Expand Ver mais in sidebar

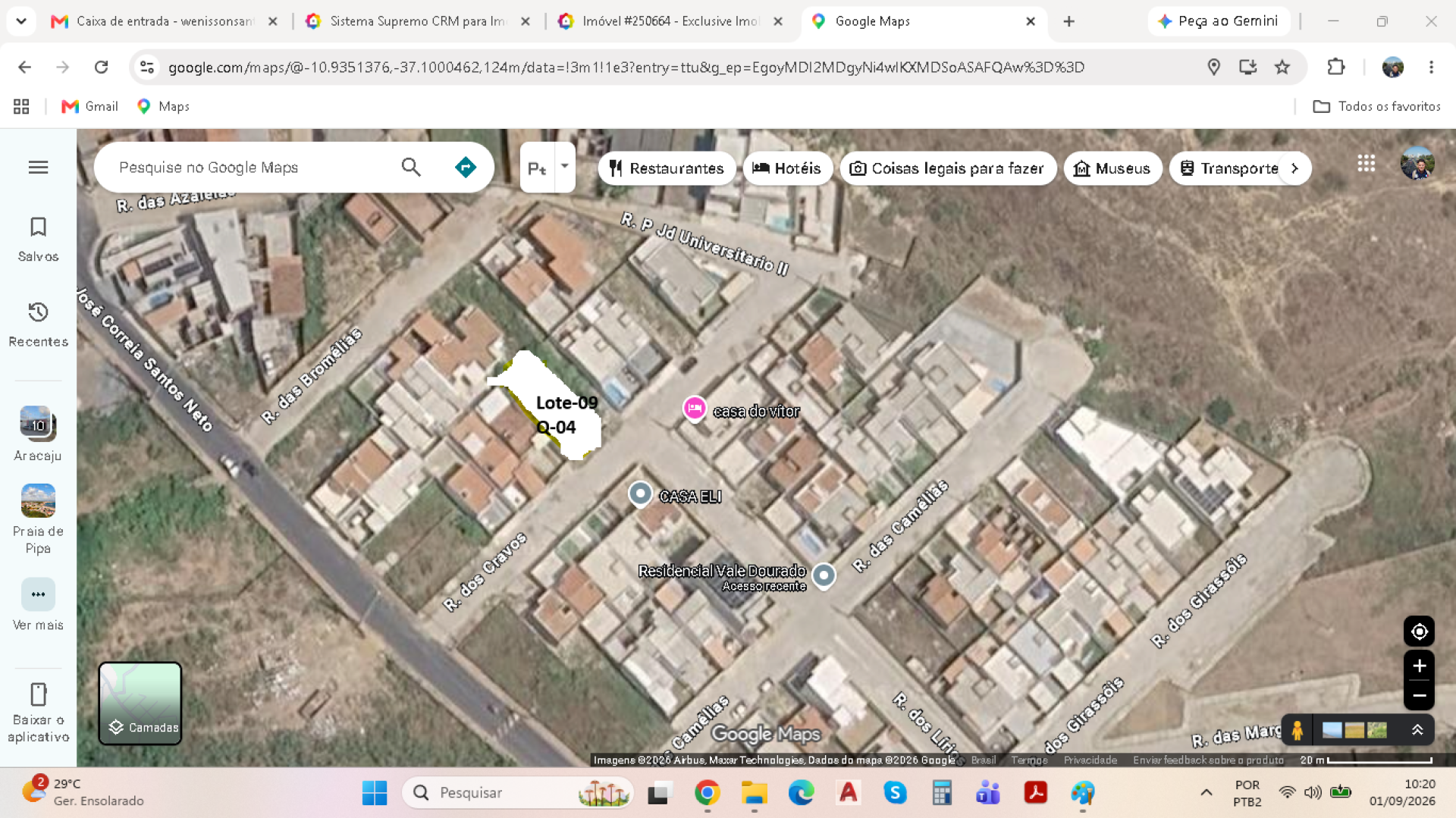point(38,606)
